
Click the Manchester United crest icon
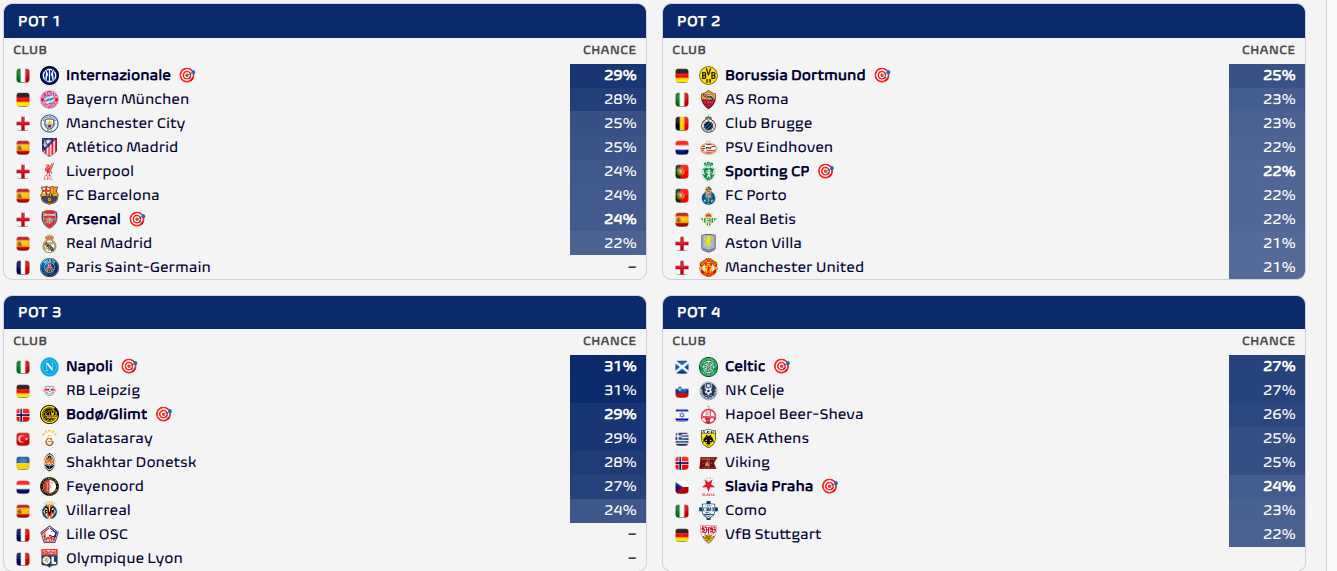coord(708,267)
